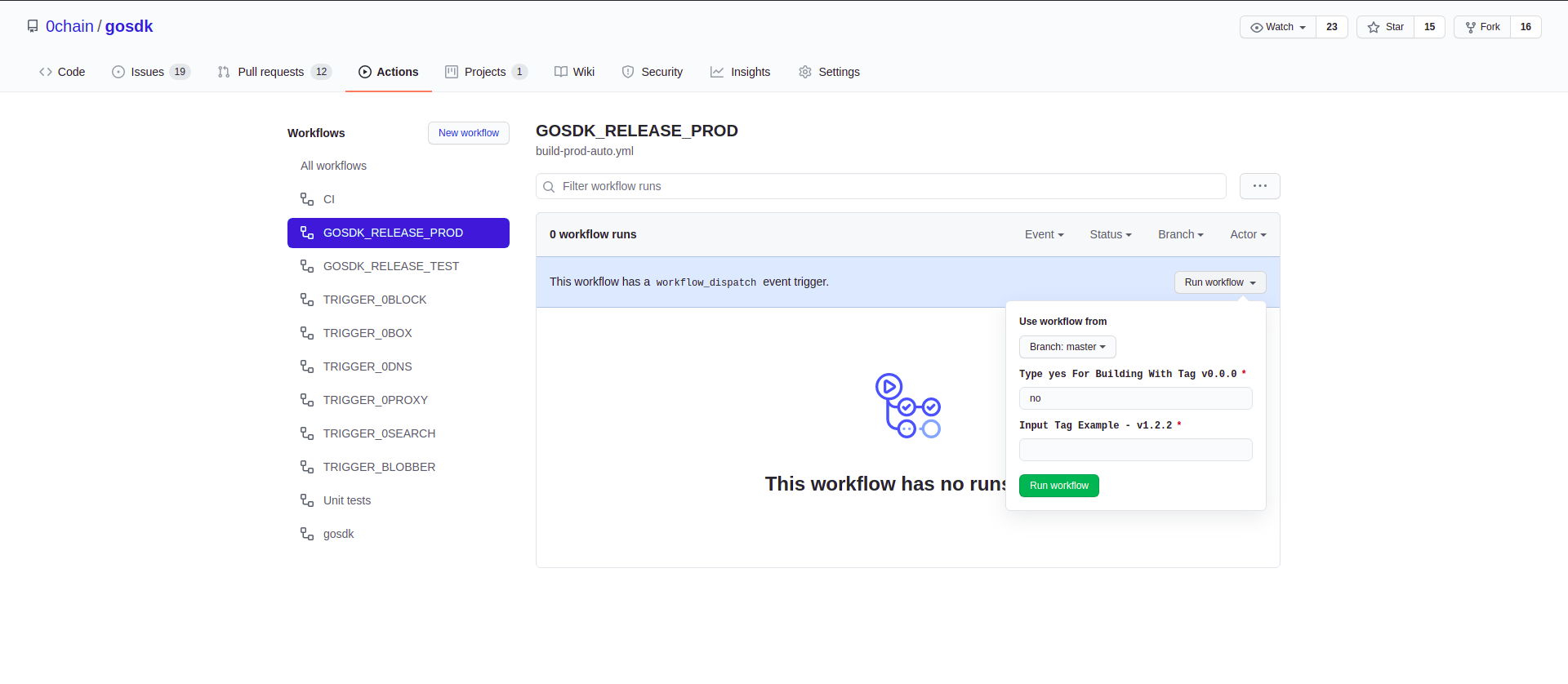Select the CI workflow

tap(399, 199)
